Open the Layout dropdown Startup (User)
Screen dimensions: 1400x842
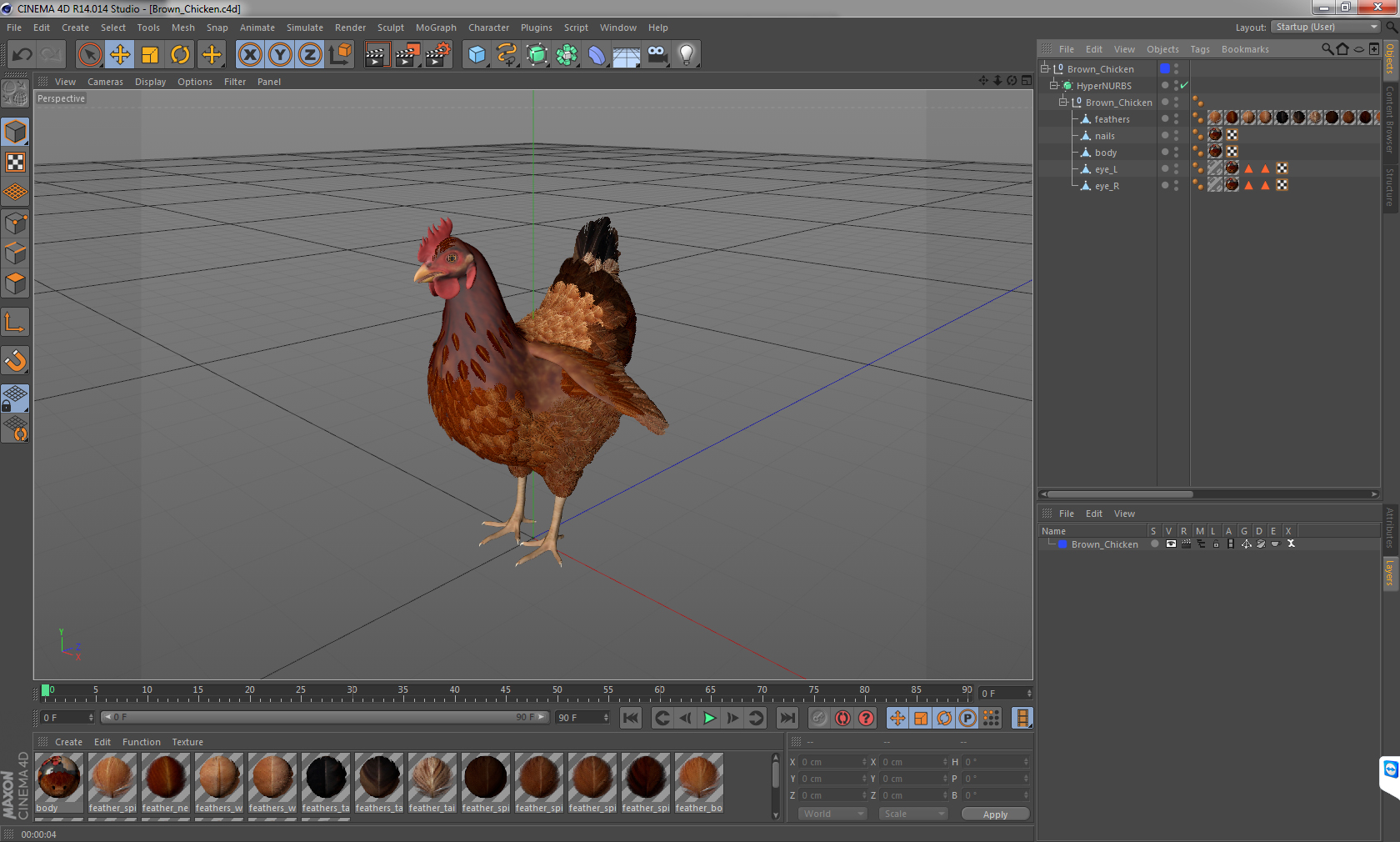point(1326,27)
